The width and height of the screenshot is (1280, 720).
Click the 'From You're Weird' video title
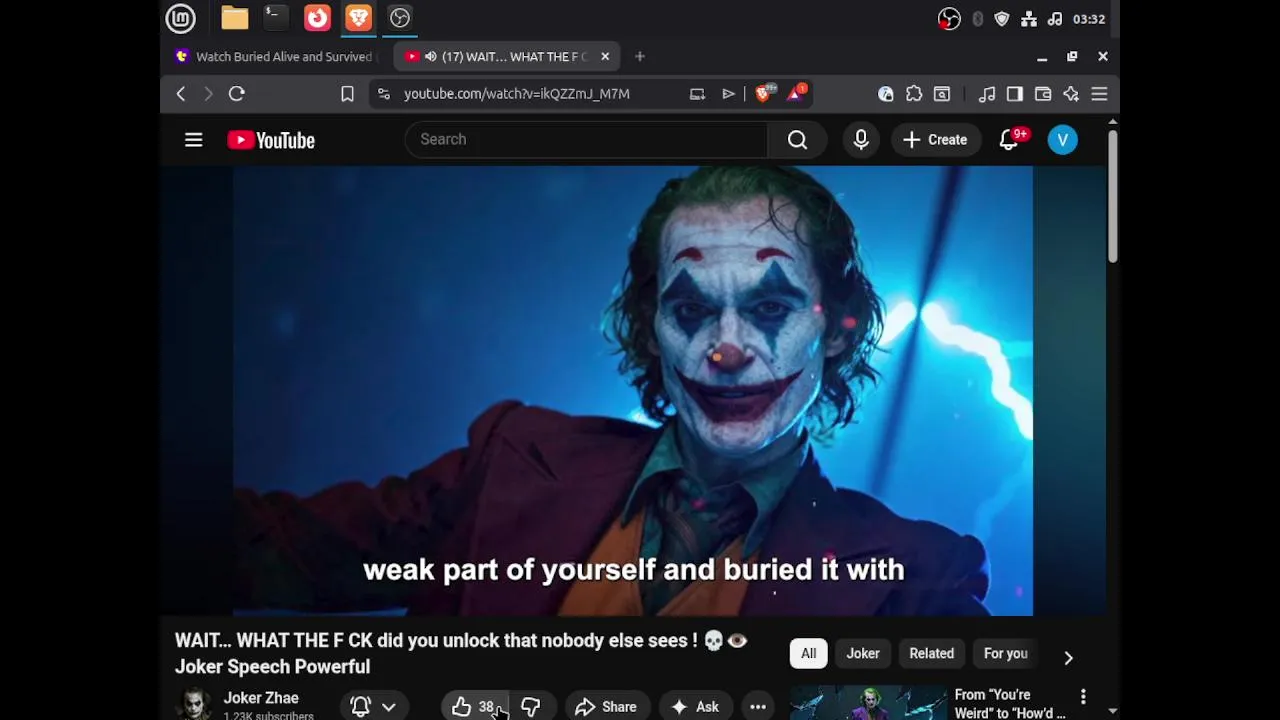click(x=1010, y=703)
